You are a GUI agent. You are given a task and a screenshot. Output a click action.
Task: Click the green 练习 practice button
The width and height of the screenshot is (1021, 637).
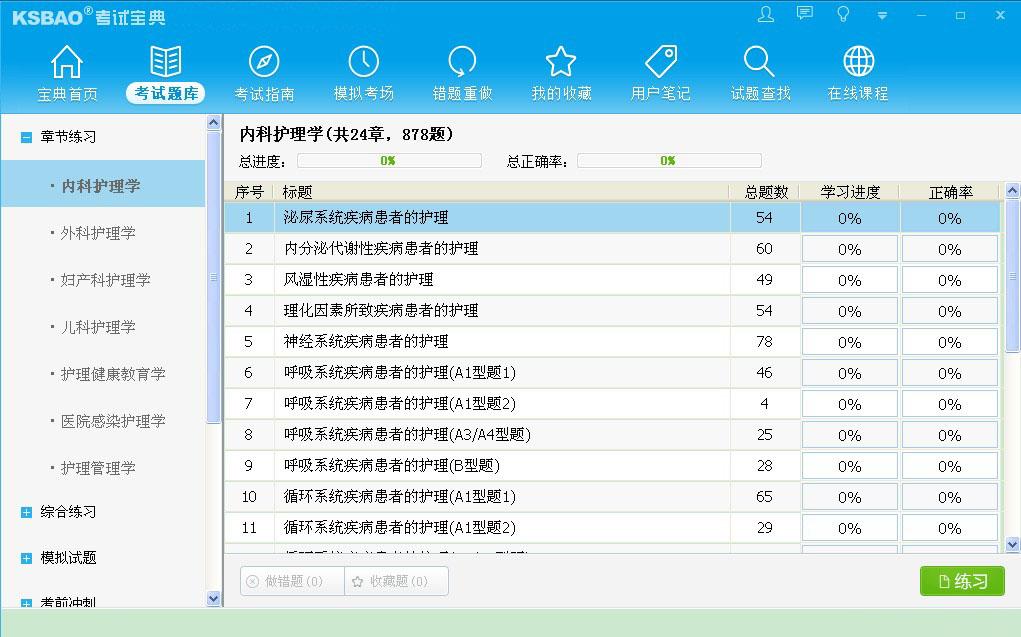[x=962, y=581]
